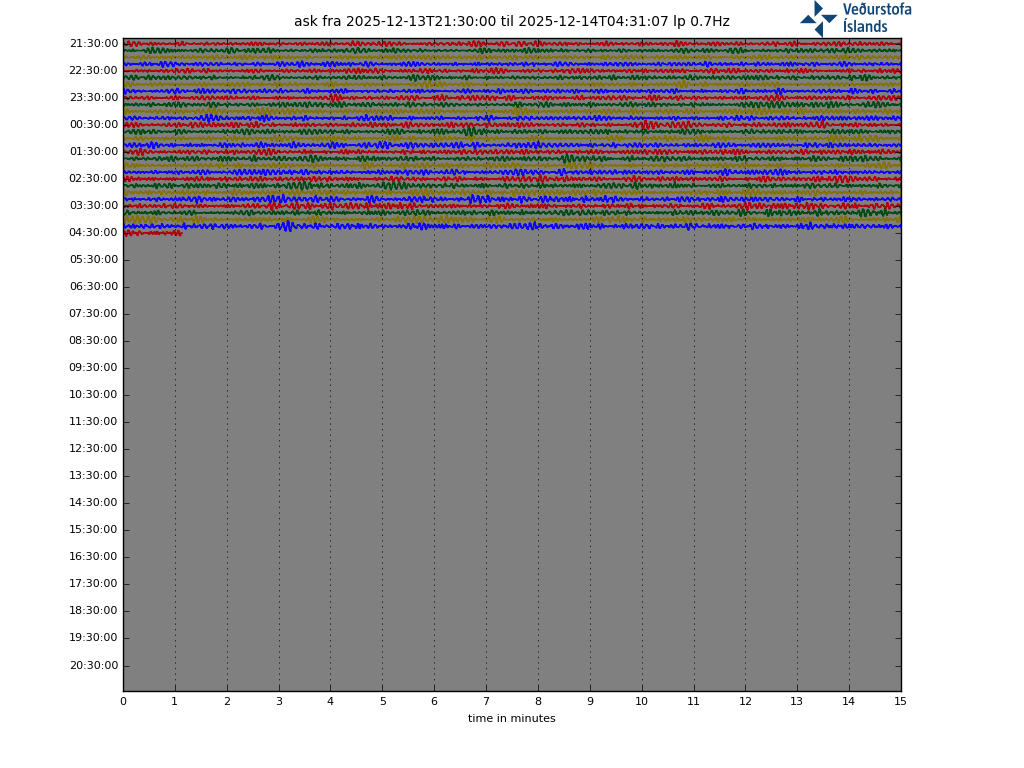Click the short red trace at 04:30:00
The image size is (1024, 768).
pos(152,233)
